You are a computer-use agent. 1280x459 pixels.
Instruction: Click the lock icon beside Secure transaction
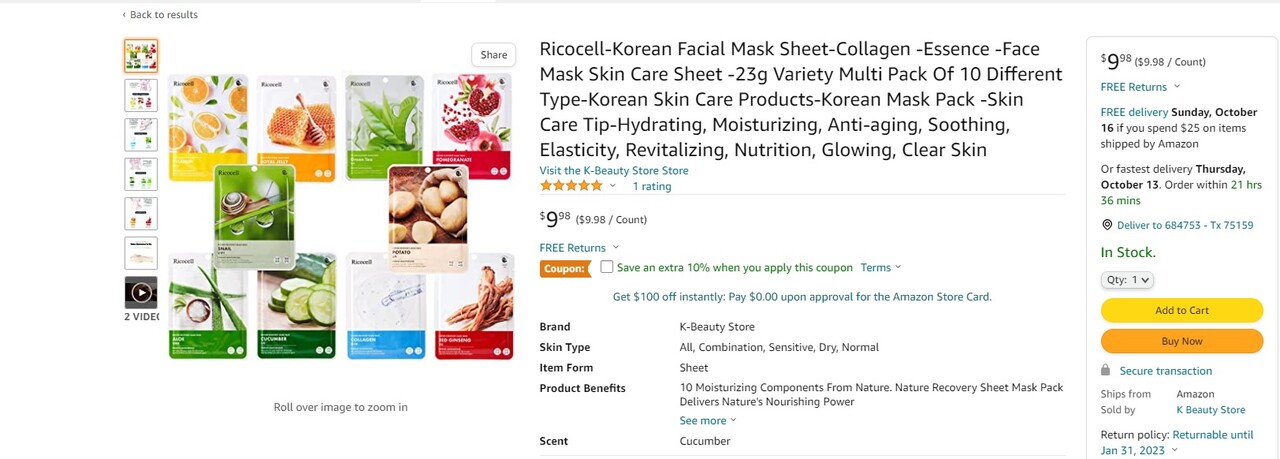click(1106, 370)
